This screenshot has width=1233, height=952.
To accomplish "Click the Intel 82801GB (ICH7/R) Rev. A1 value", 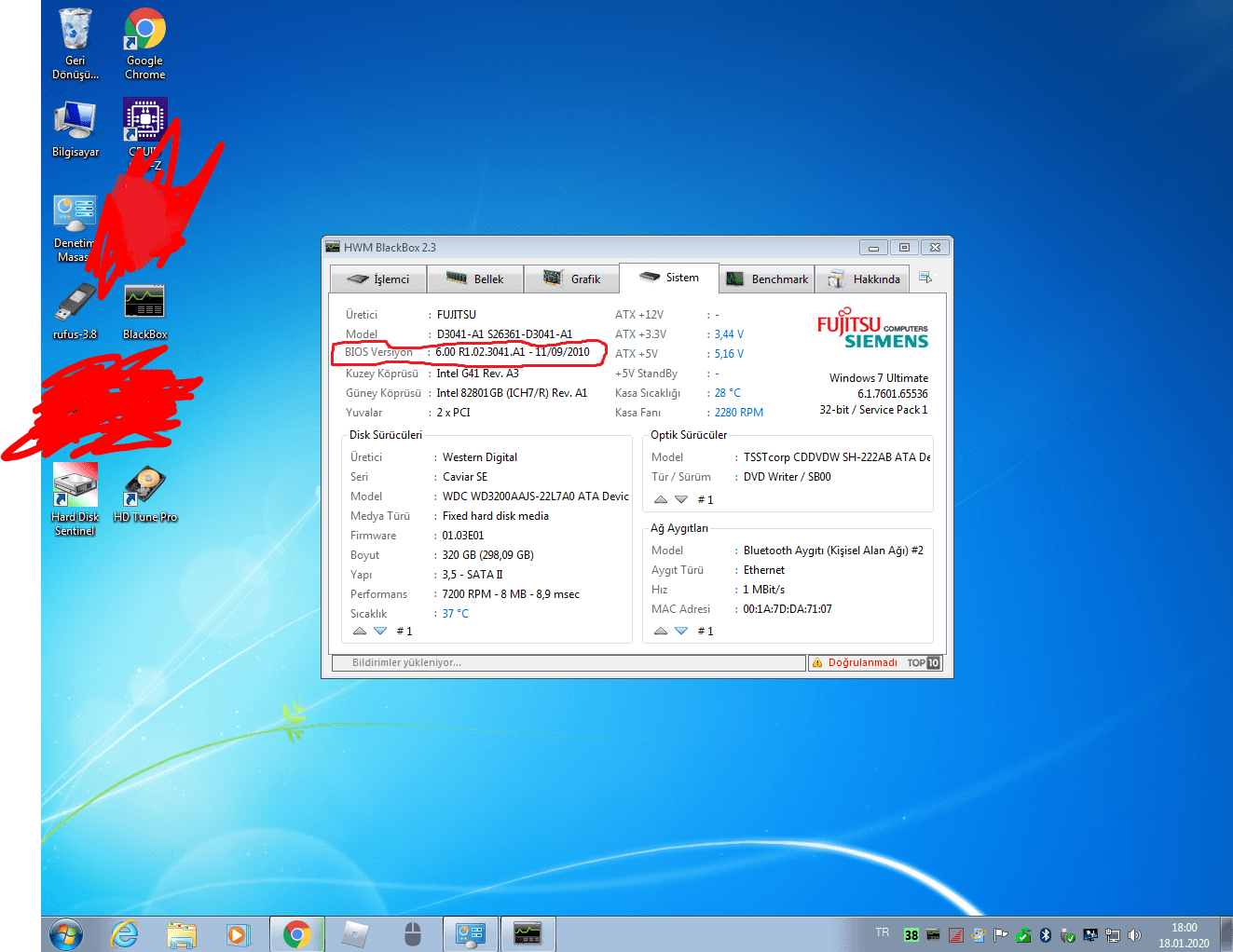I will coord(513,393).
